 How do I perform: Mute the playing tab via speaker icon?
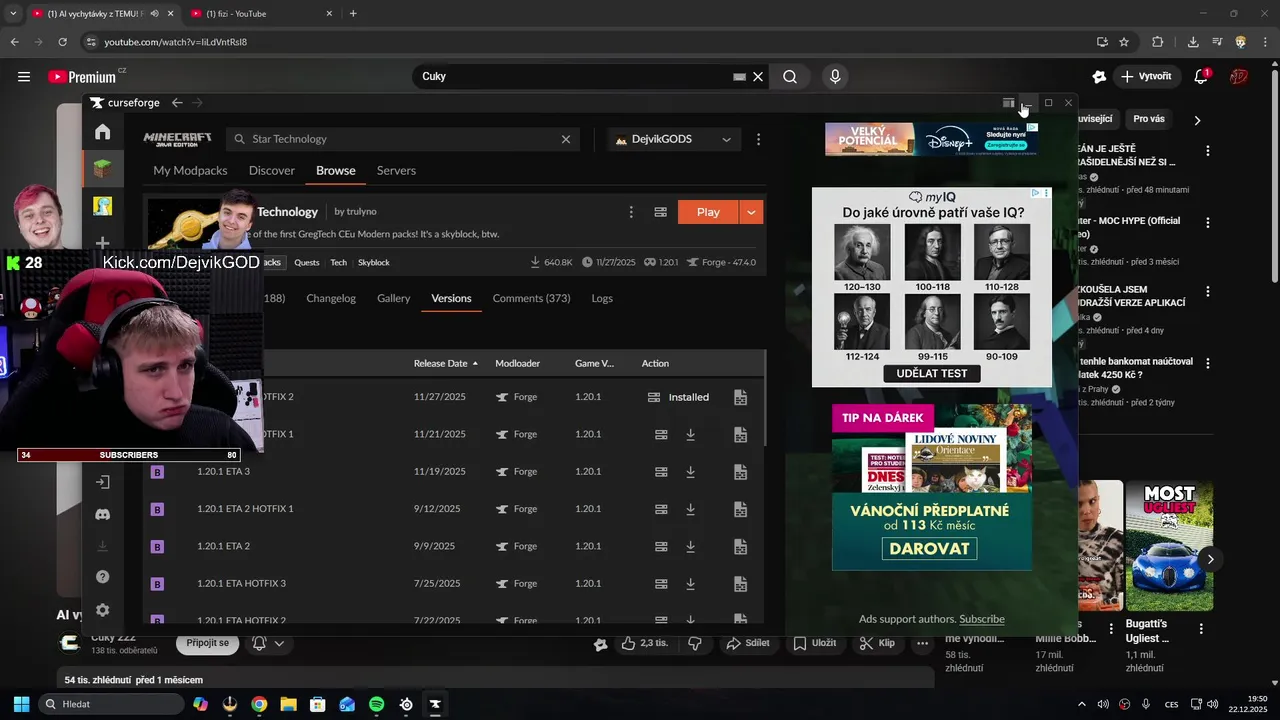154,14
